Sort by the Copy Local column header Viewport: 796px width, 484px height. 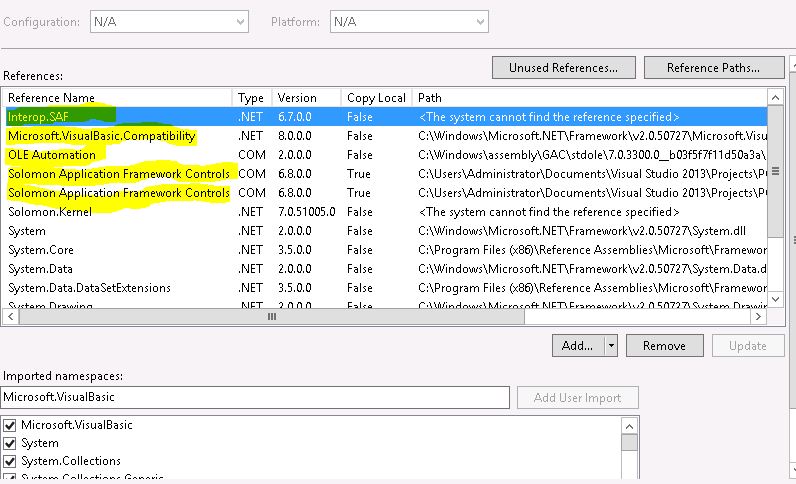tap(376, 98)
